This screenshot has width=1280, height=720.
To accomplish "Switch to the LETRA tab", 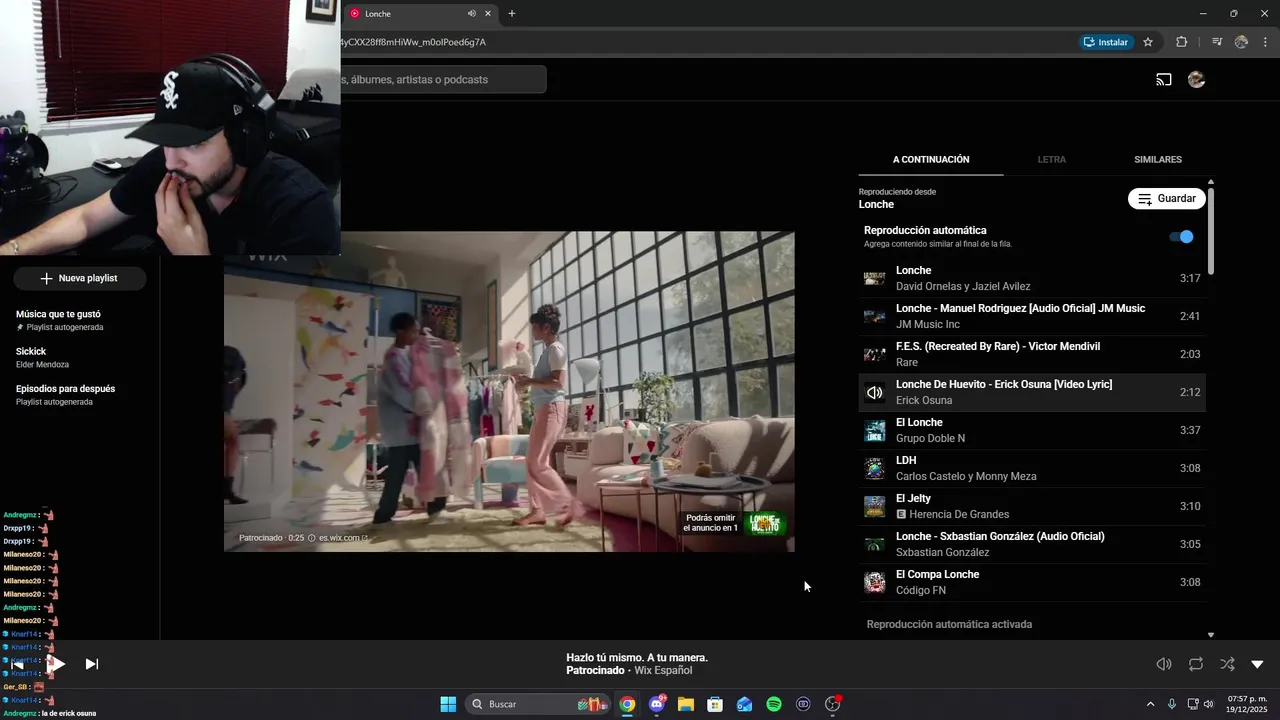I will point(1051,159).
